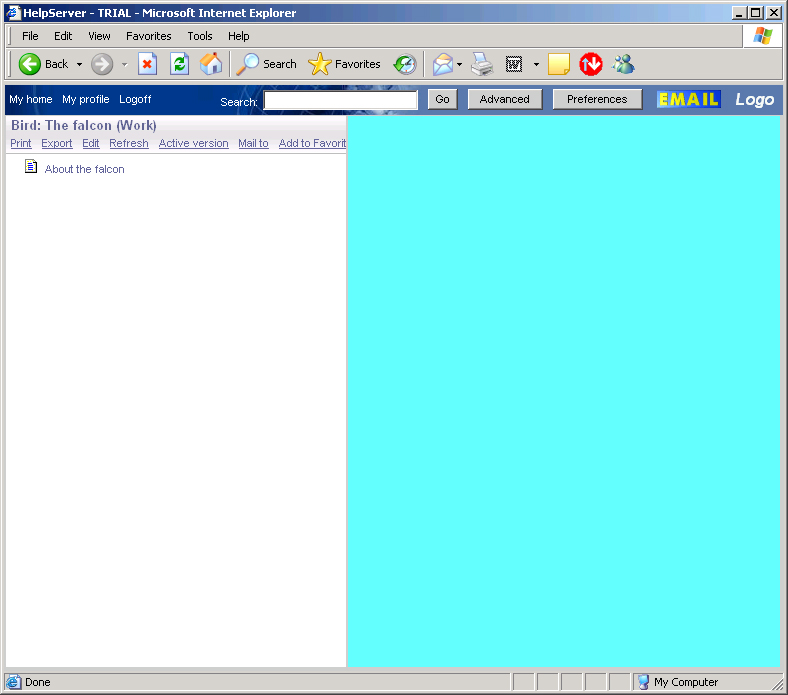The width and height of the screenshot is (788, 695).
Task: Focus the HelpServer Search input field
Action: (341, 100)
